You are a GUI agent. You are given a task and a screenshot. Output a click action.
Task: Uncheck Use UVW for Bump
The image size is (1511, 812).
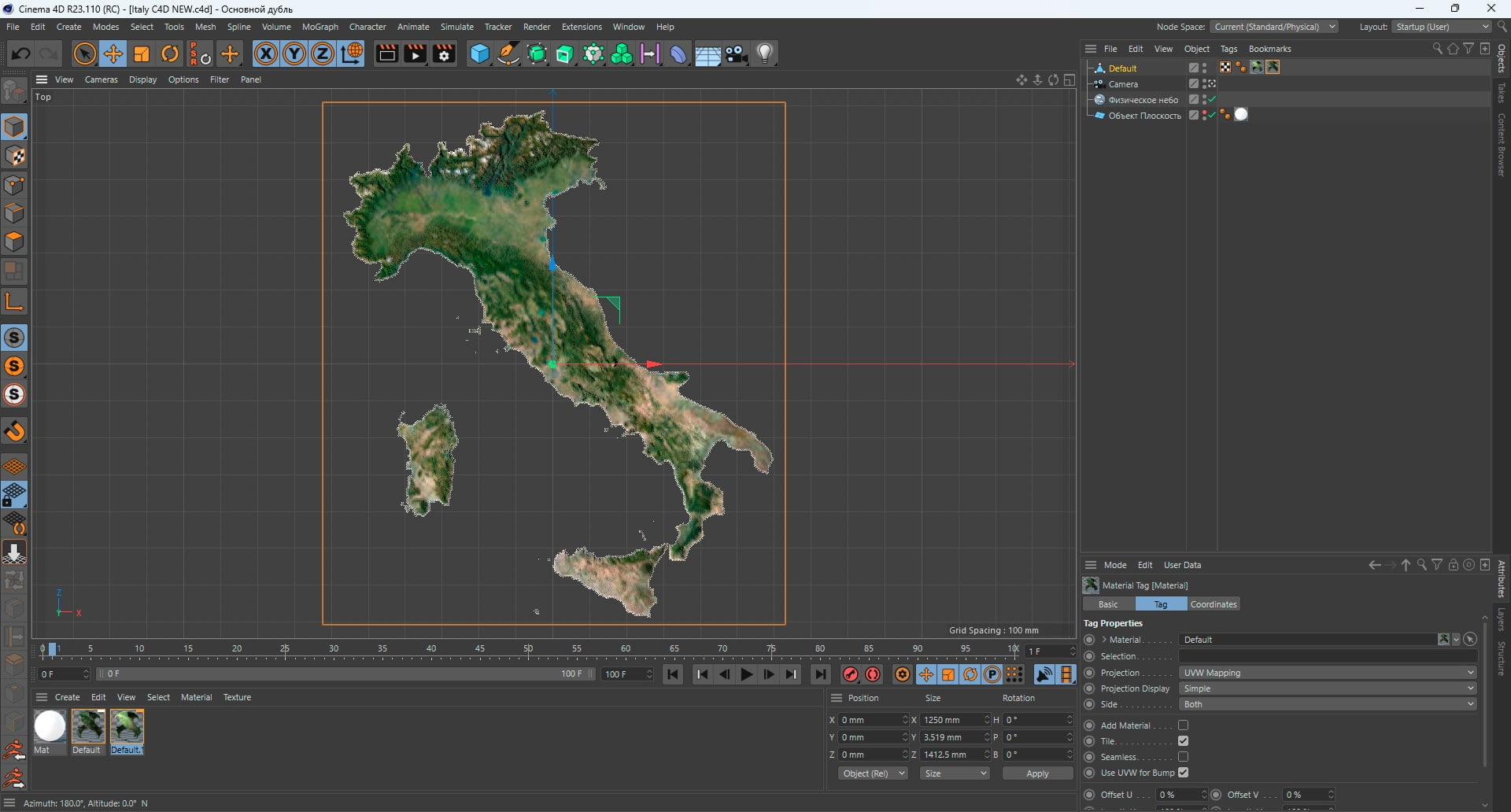pos(1183,773)
